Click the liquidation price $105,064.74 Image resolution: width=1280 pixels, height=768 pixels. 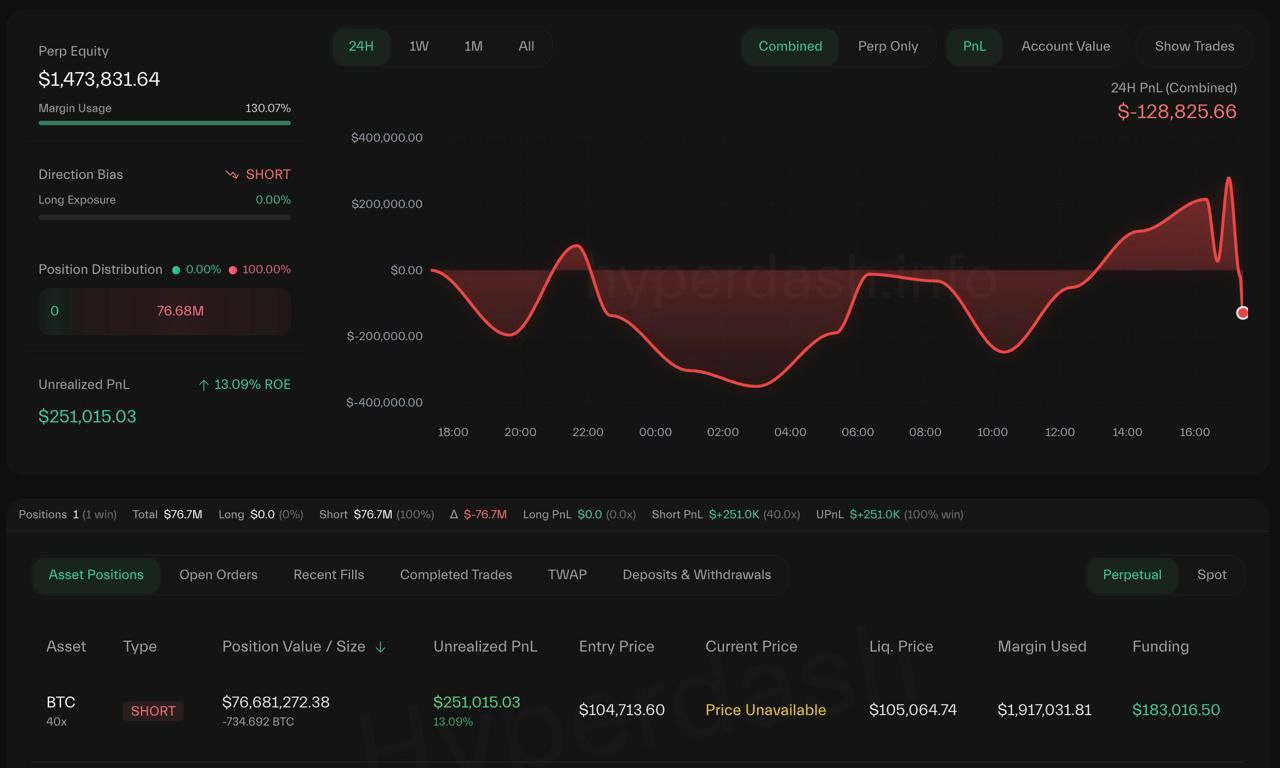coord(913,710)
